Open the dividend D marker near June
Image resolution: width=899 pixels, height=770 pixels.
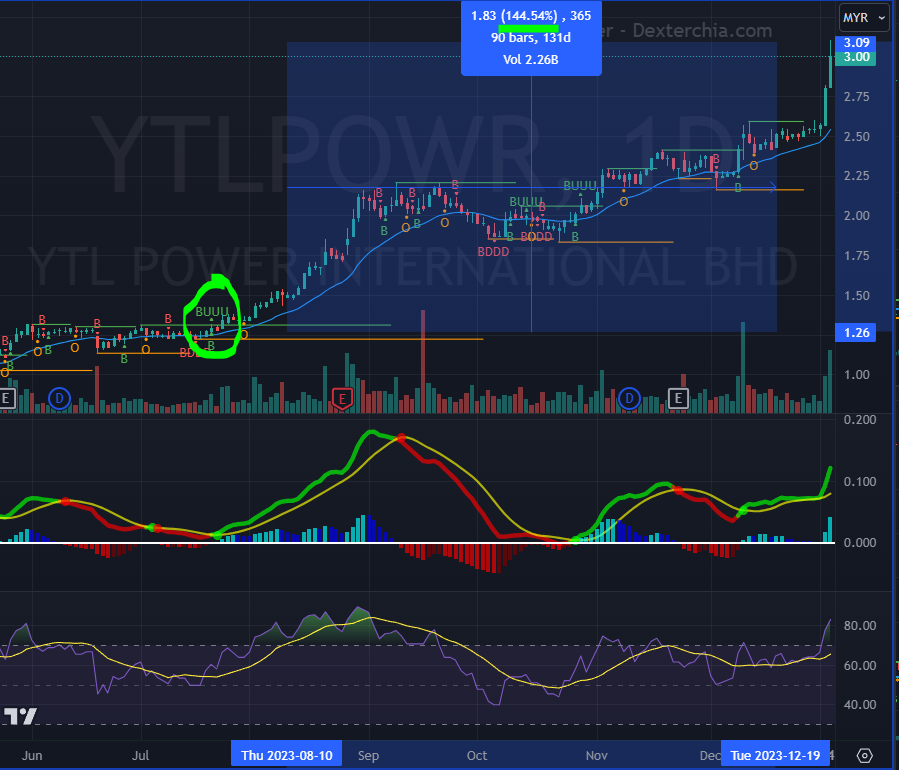click(x=59, y=398)
